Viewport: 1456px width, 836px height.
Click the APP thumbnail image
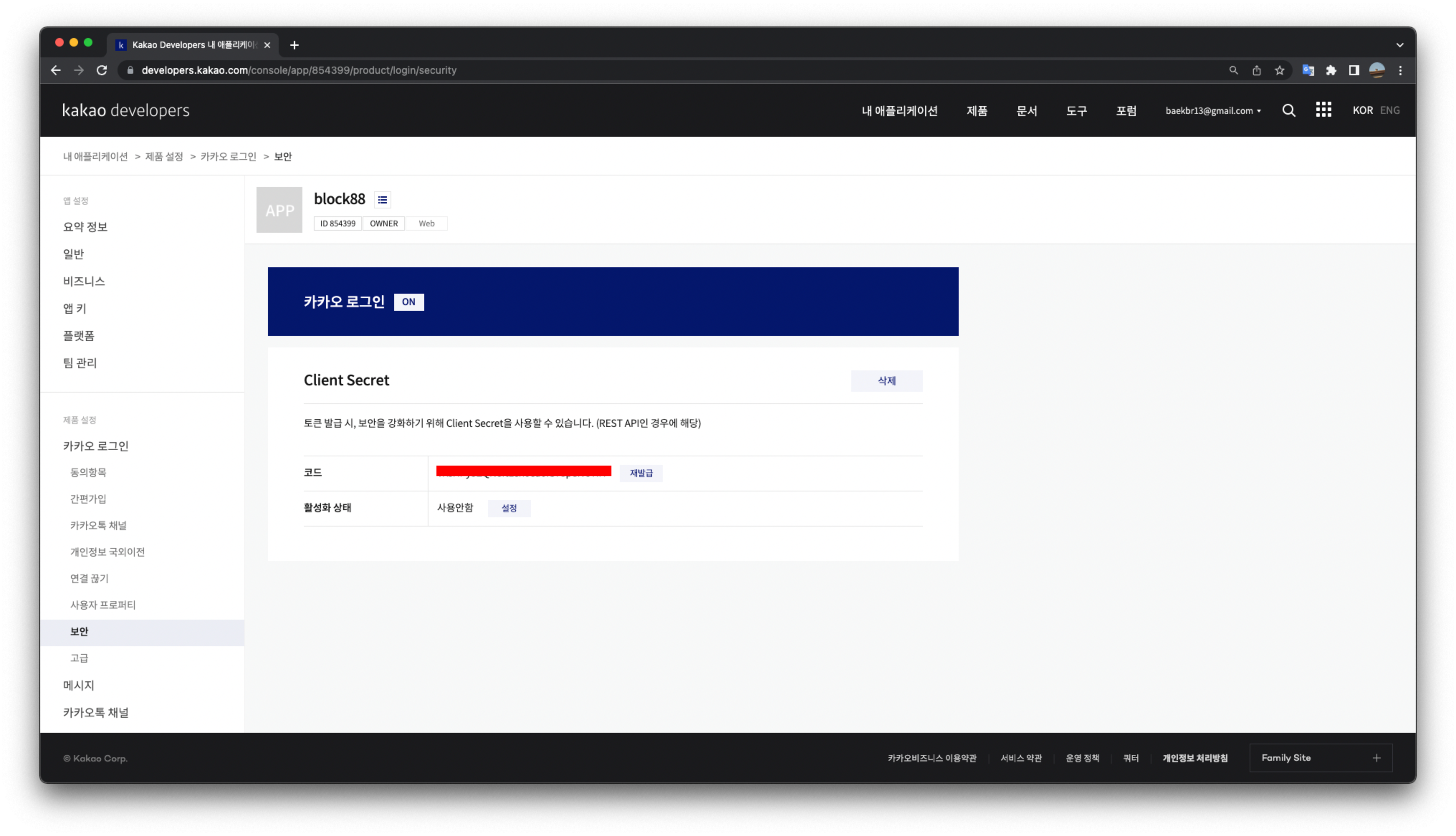(279, 210)
